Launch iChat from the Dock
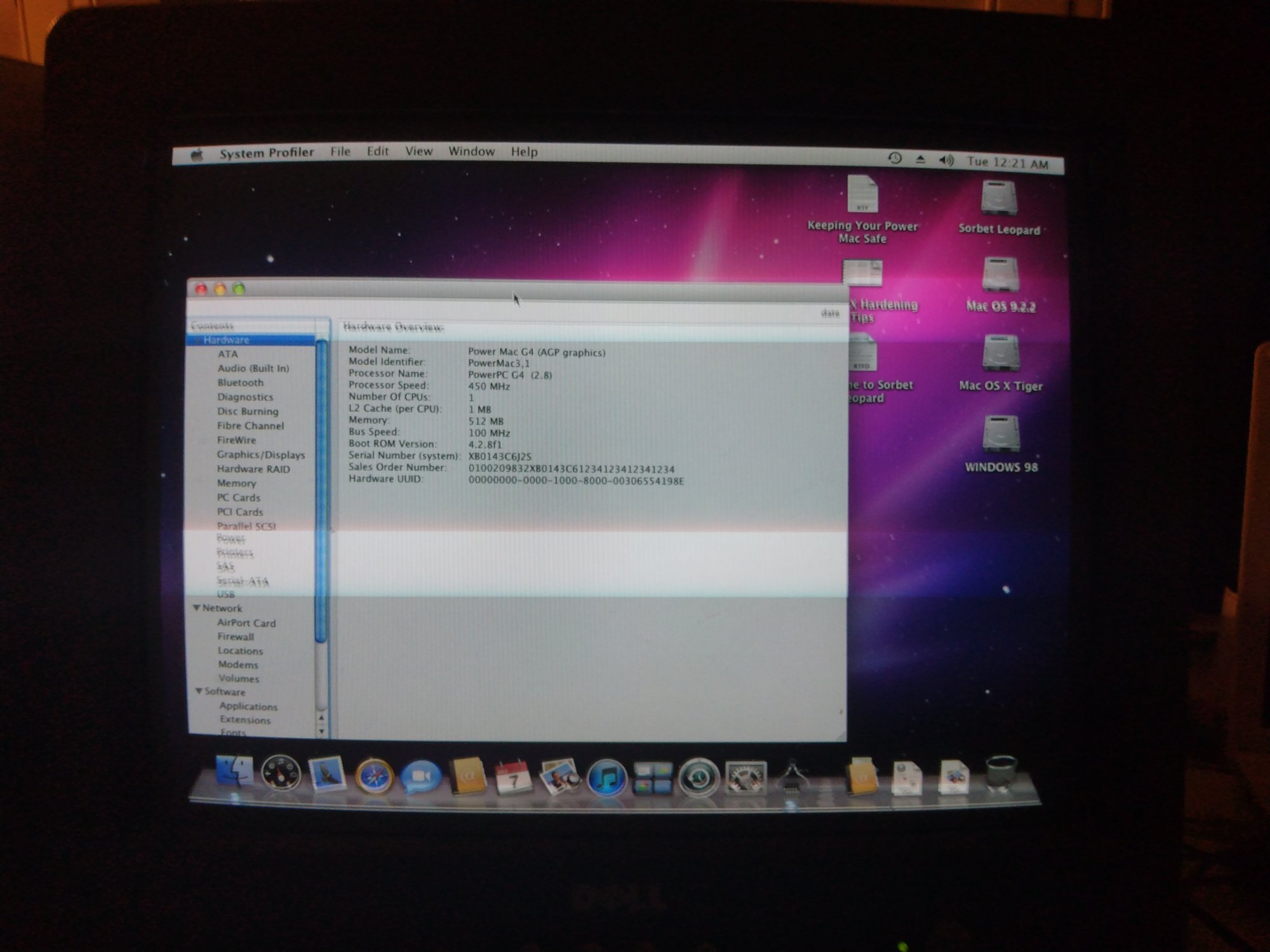Viewport: 1270px width, 952px height. [x=420, y=777]
